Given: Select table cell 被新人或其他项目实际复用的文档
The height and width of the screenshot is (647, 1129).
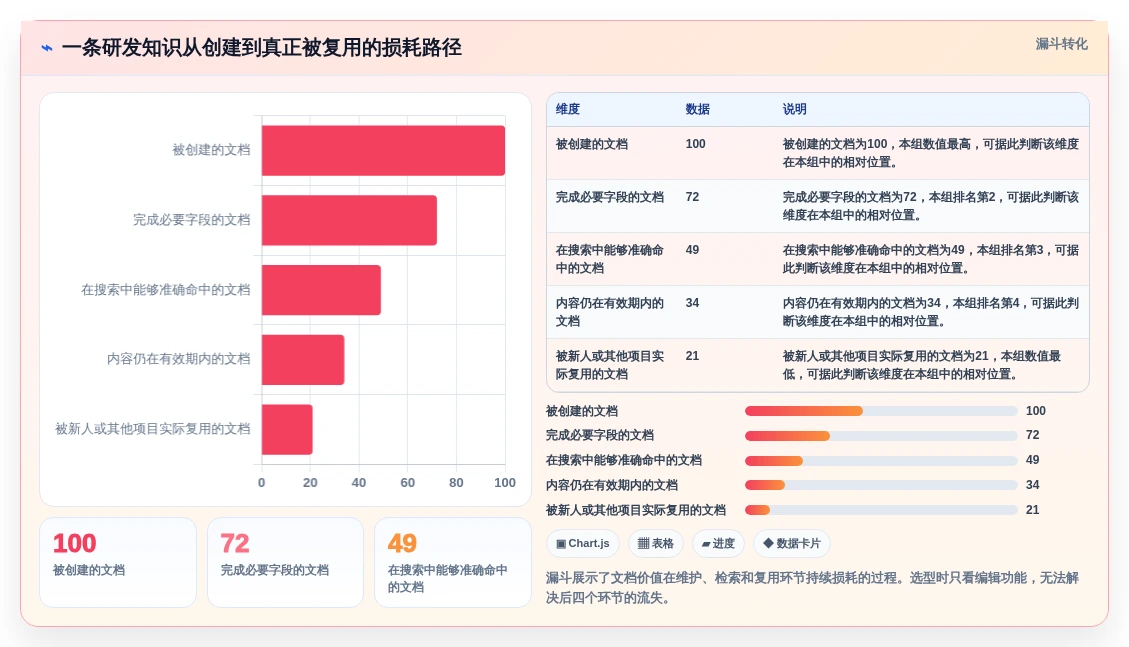Looking at the screenshot, I should [609, 365].
